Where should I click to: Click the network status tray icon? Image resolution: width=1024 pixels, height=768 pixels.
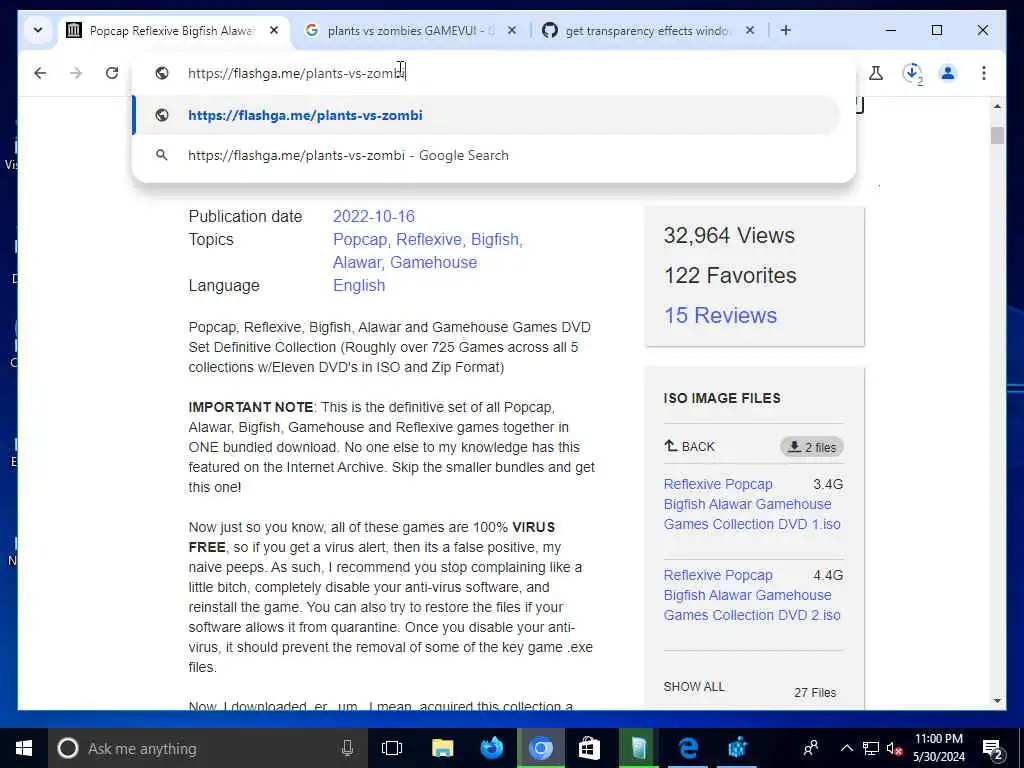[870, 748]
